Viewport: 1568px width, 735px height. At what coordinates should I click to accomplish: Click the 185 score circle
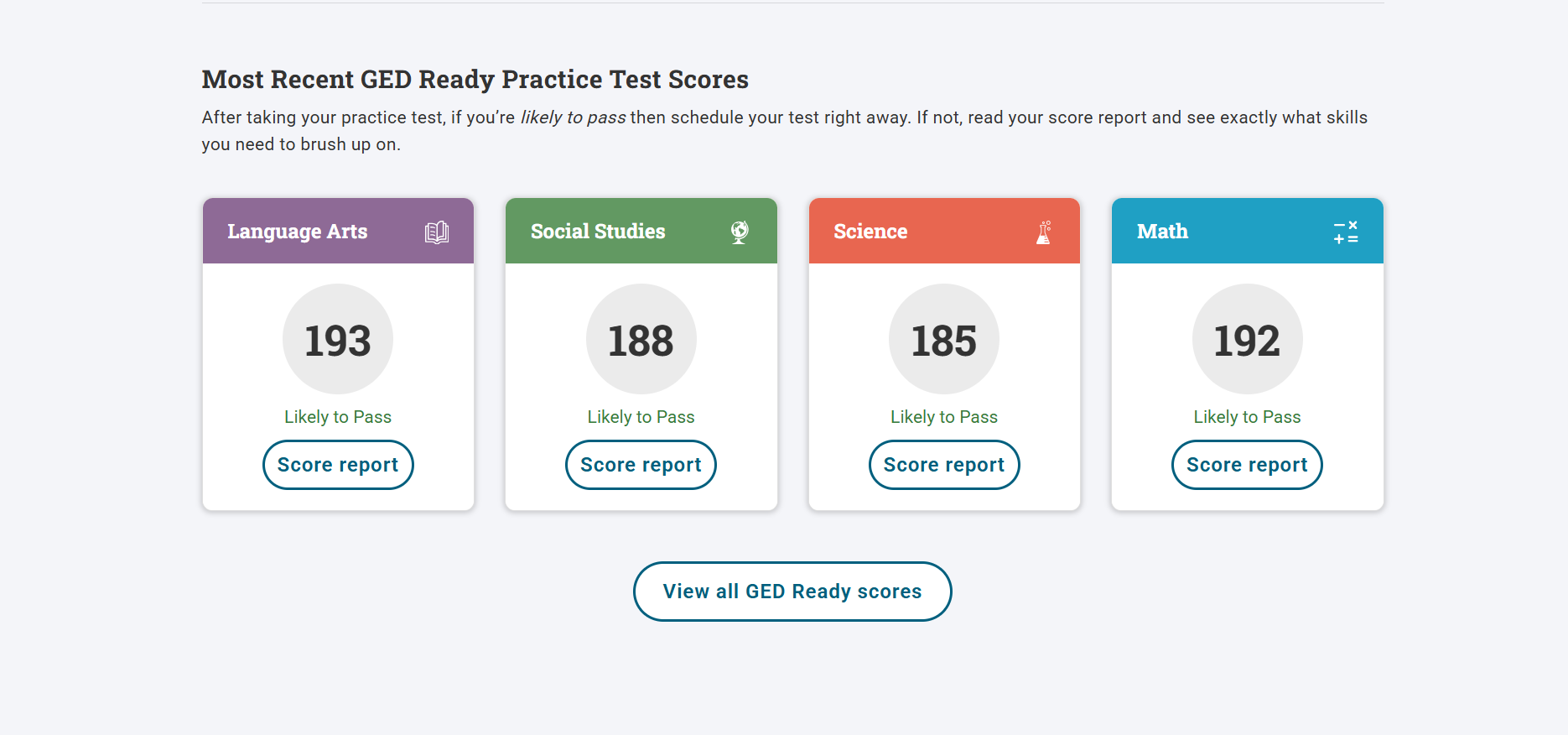click(x=944, y=340)
